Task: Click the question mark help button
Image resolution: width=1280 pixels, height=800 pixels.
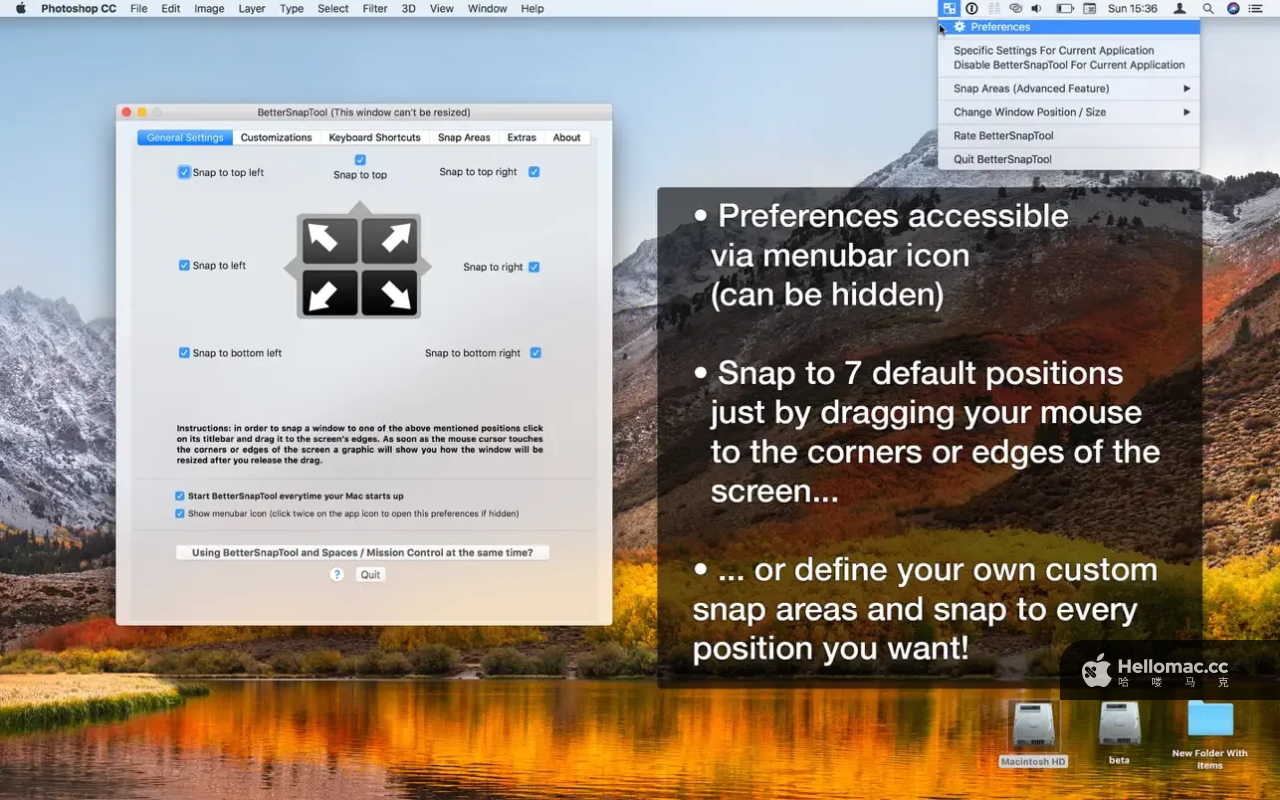Action: [x=337, y=575]
